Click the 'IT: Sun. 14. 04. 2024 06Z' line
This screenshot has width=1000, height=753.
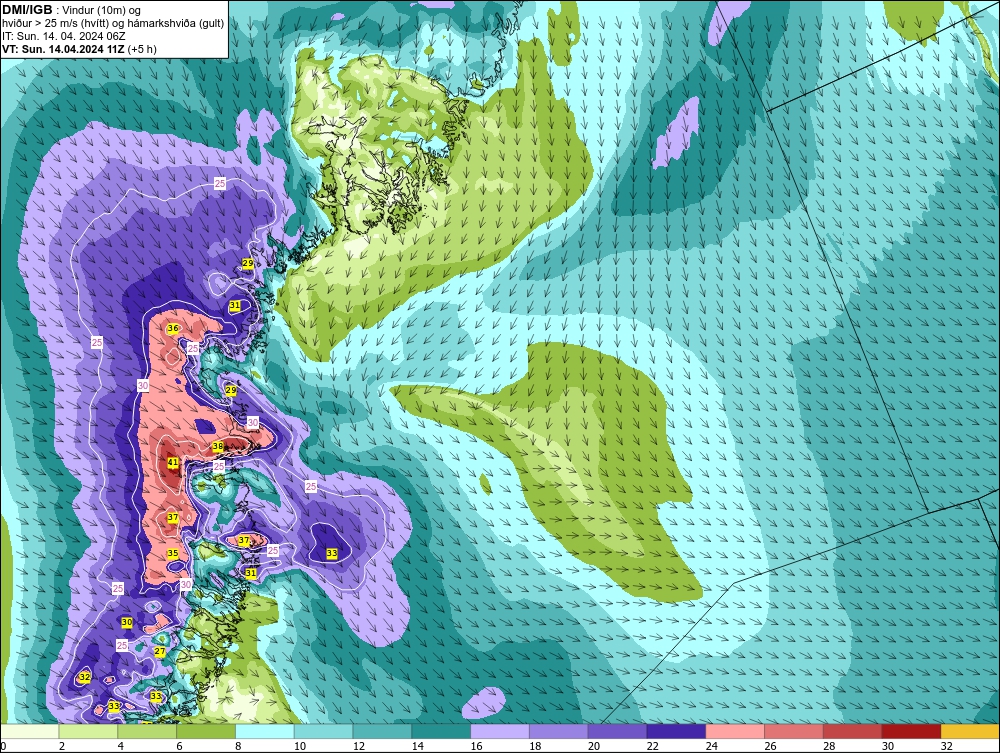click(x=64, y=36)
